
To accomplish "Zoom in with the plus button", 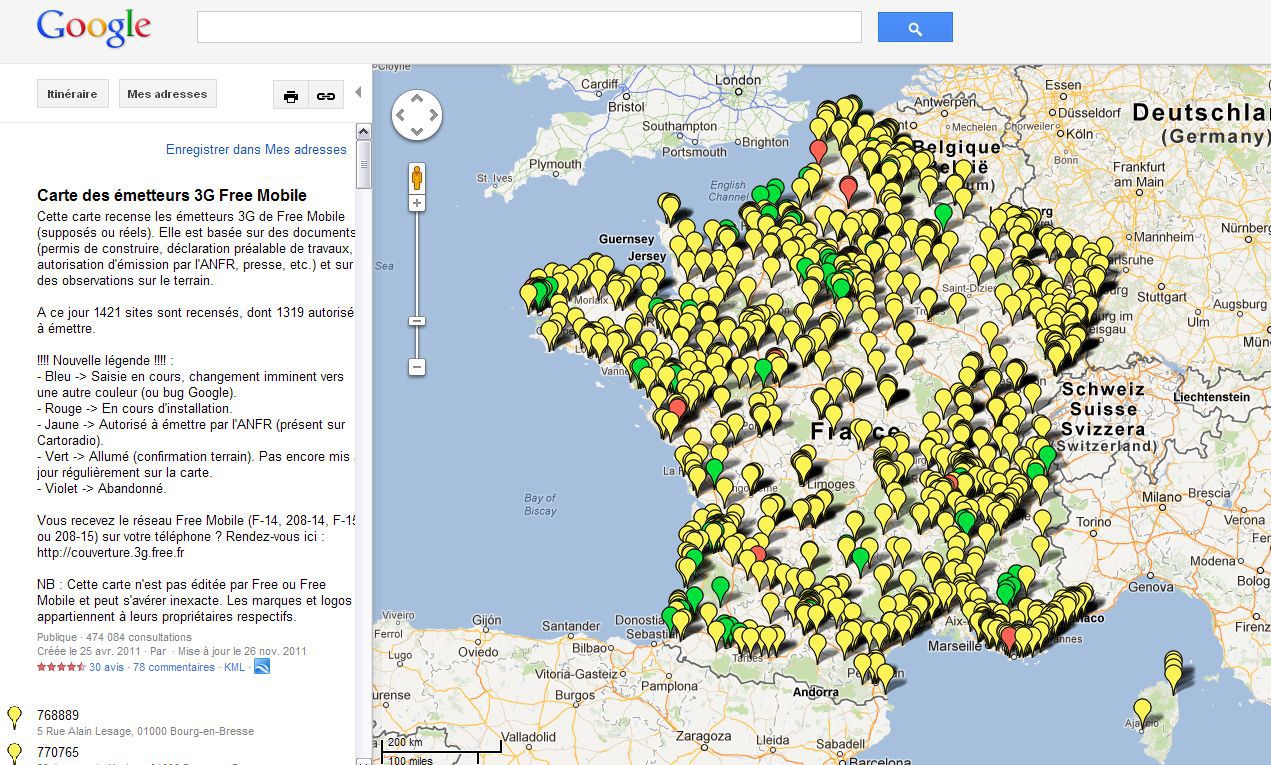I will [417, 204].
